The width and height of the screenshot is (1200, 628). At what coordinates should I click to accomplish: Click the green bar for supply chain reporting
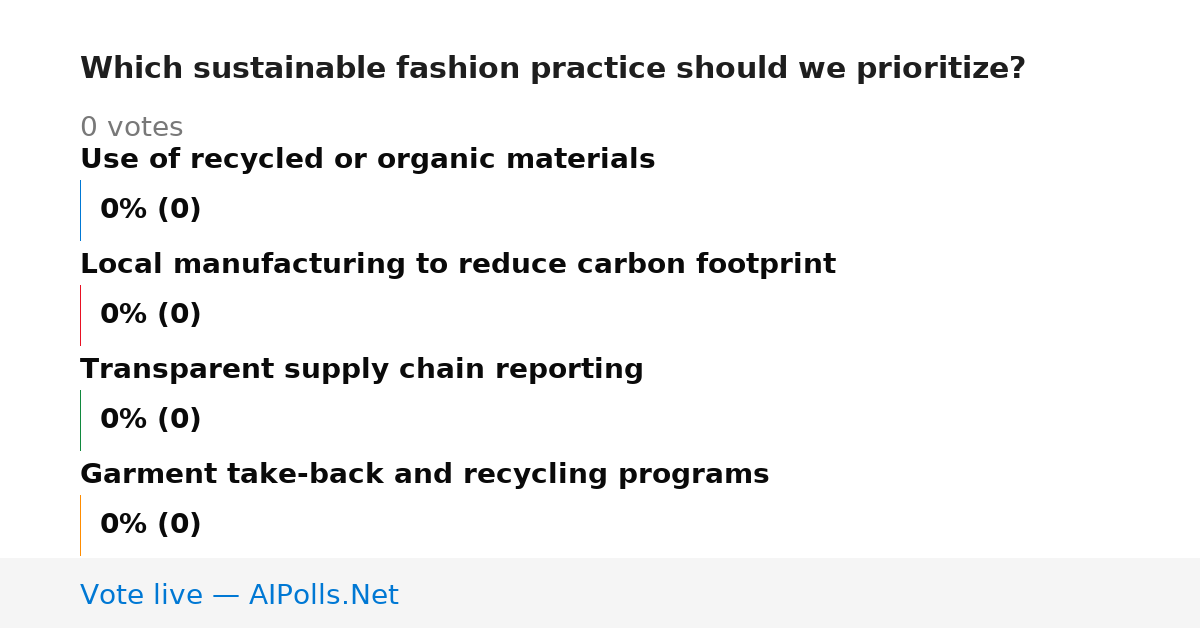tap(80, 420)
